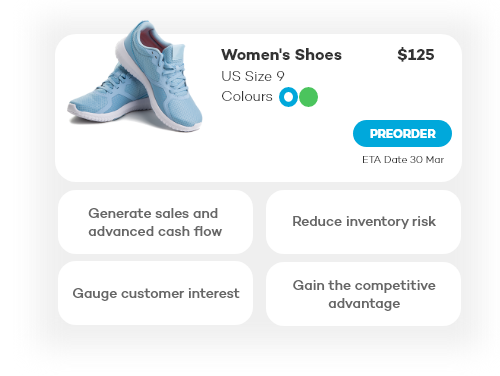The width and height of the screenshot is (500, 376).
Task: Click the blue PREORDER button
Action: 402,133
